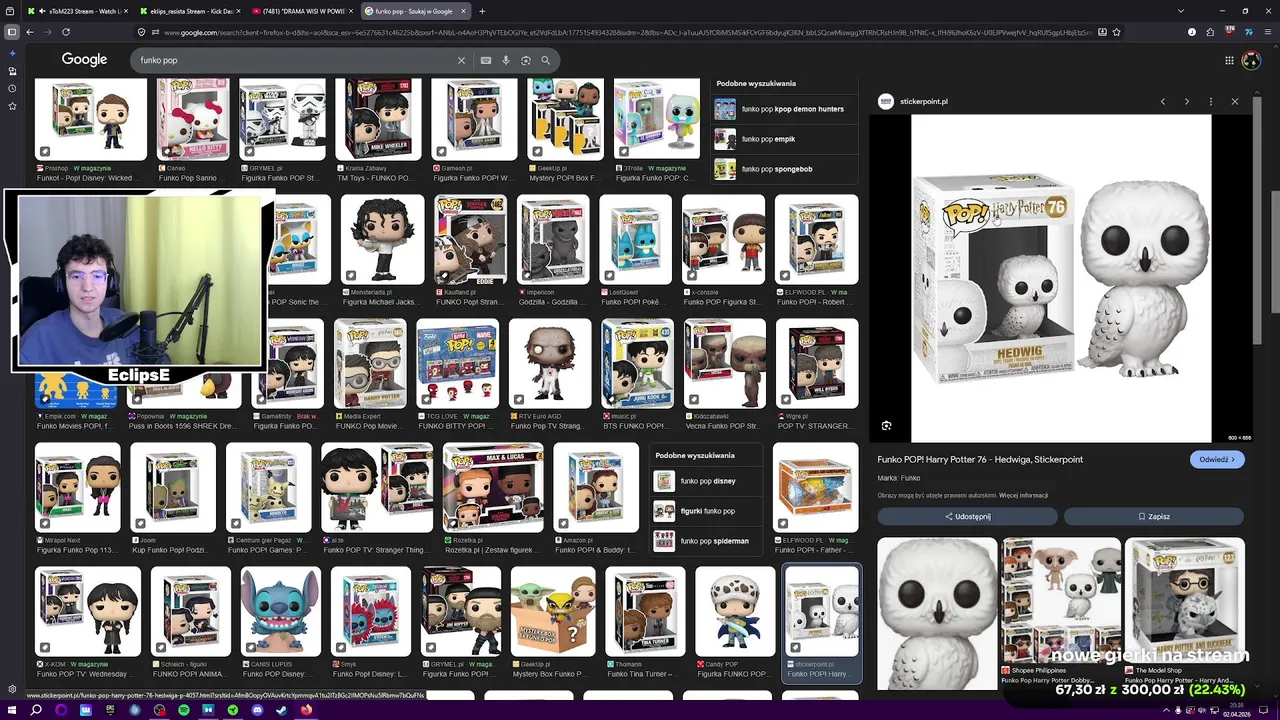Search by image with Google Lens
The image size is (1280, 720).
click(526, 60)
